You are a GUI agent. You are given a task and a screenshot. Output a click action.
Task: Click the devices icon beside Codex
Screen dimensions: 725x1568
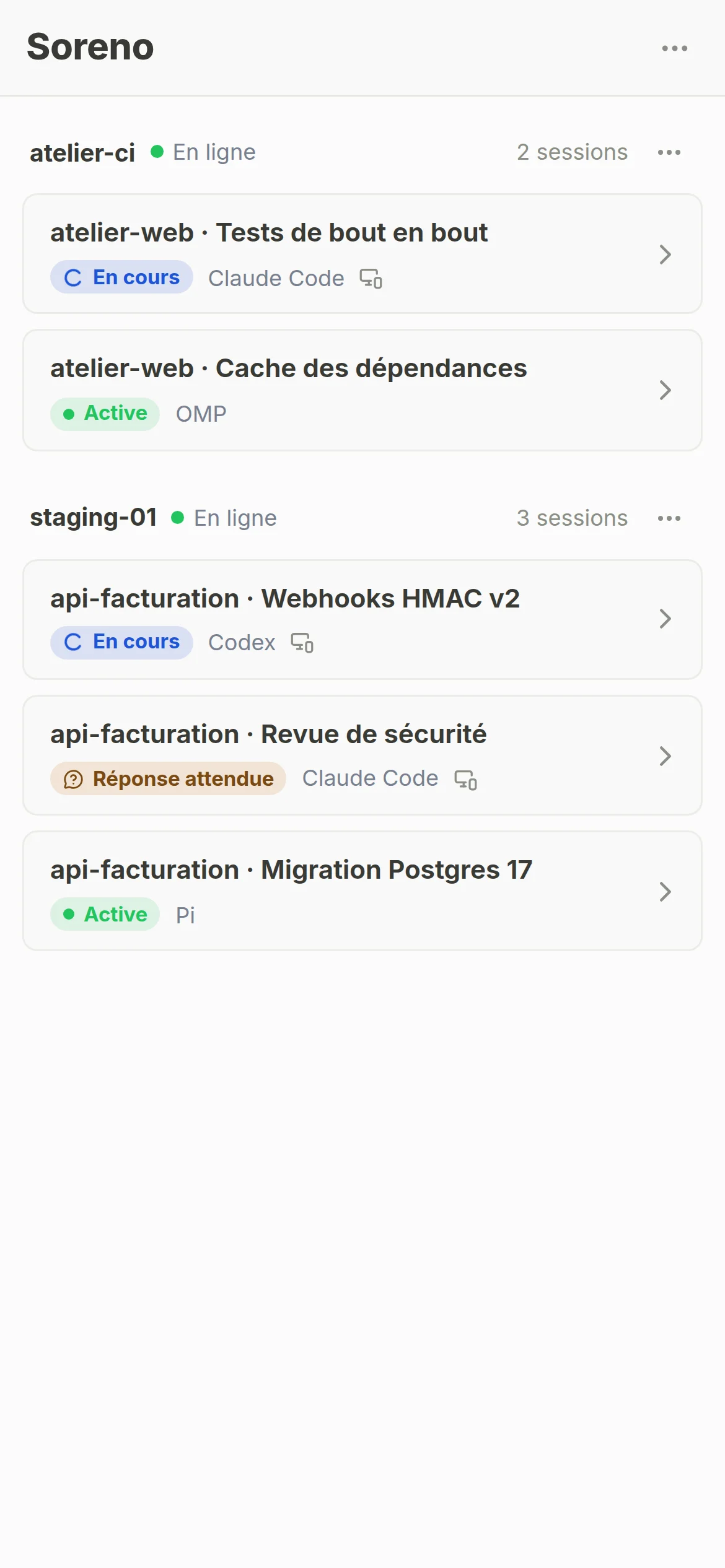coord(302,643)
